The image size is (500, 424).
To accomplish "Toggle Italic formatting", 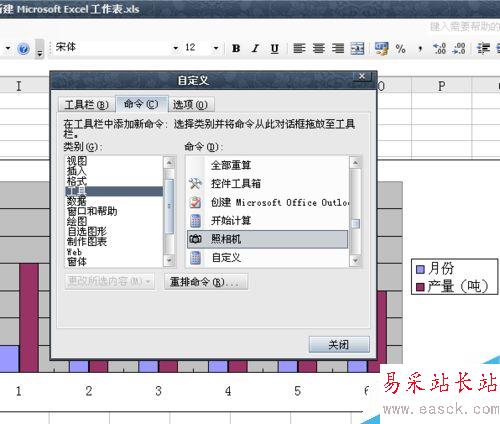I will [x=255, y=48].
